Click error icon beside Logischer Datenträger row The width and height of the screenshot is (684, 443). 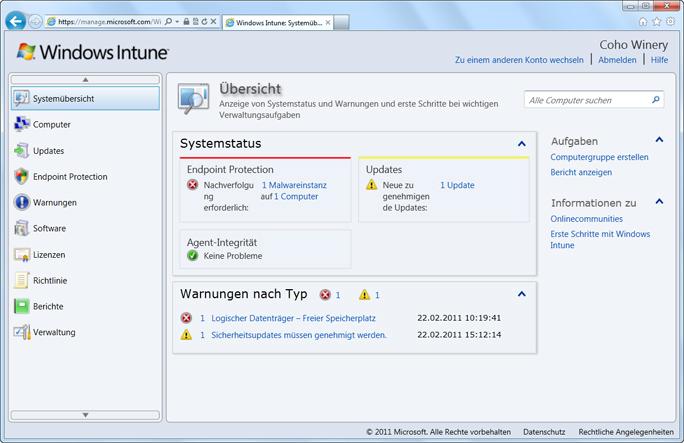[186, 318]
